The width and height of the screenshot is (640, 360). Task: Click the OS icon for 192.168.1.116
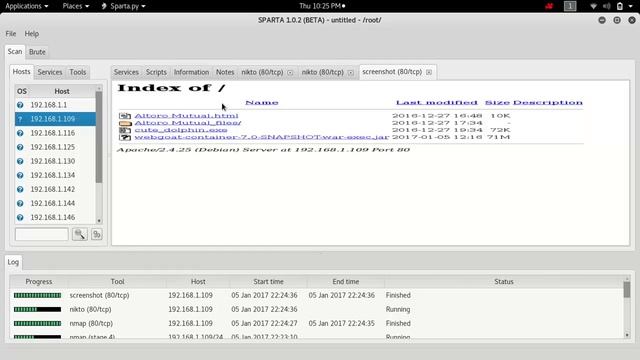20,133
